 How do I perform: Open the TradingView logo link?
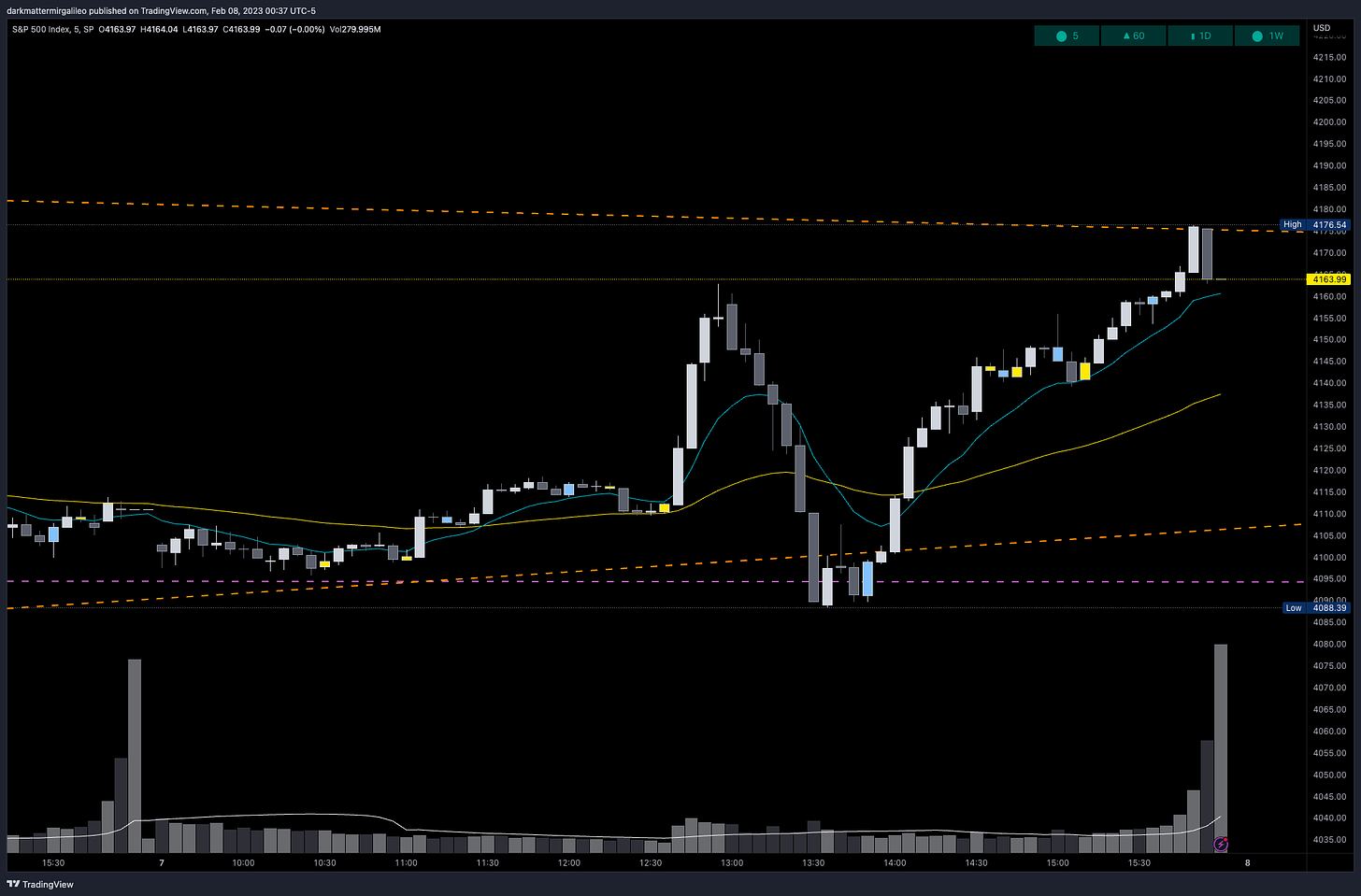40,884
